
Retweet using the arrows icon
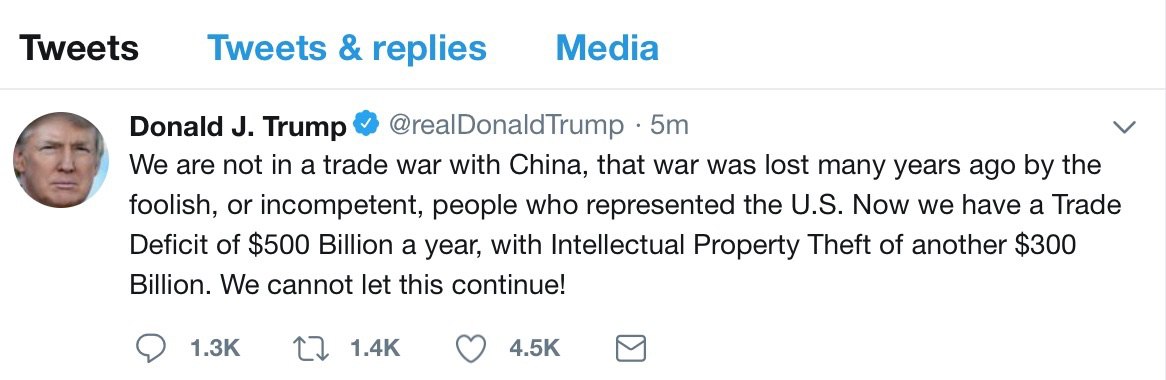(312, 347)
